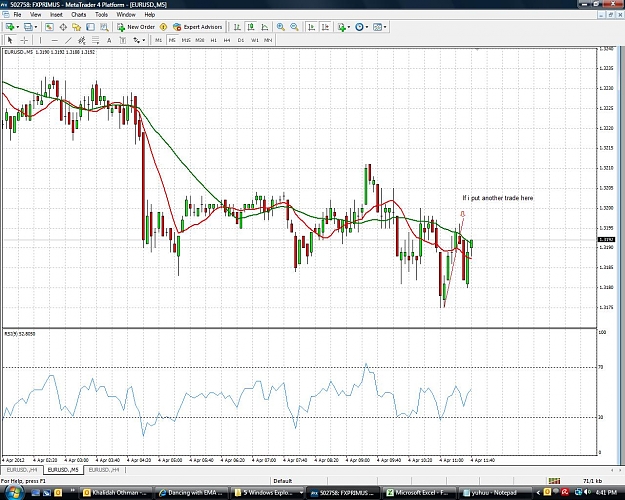Expand the 5 Windows Explorer taskbar group arrow

(x=301, y=492)
